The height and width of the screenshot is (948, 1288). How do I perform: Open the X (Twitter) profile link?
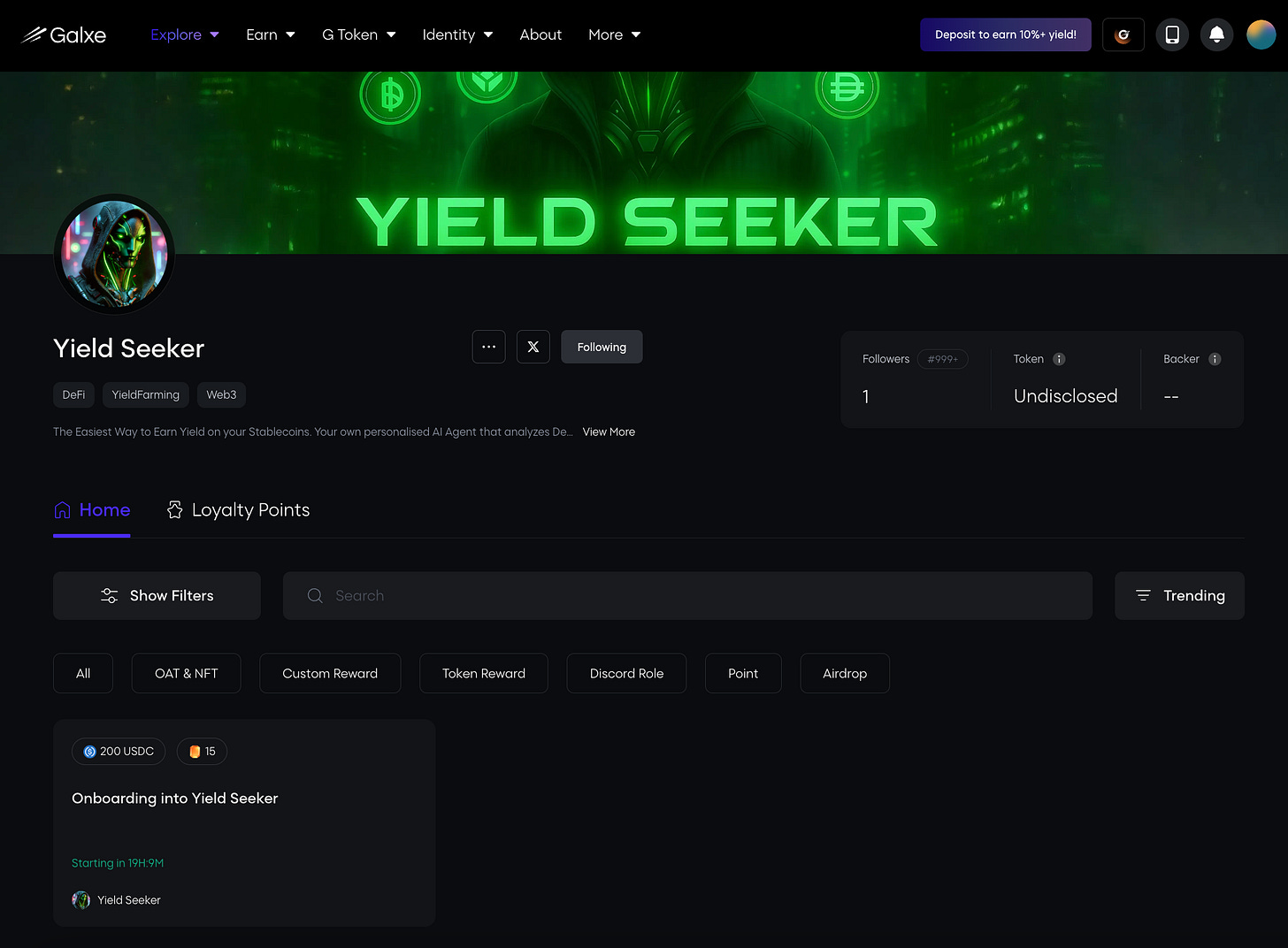[x=533, y=347]
